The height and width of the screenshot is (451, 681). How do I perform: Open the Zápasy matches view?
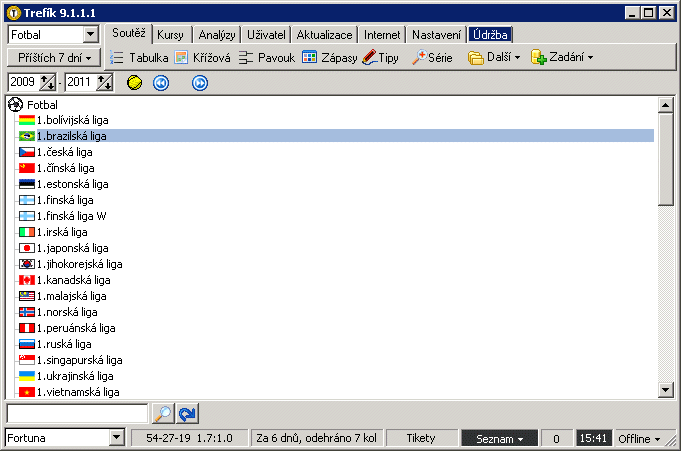pyautogui.click(x=330, y=57)
